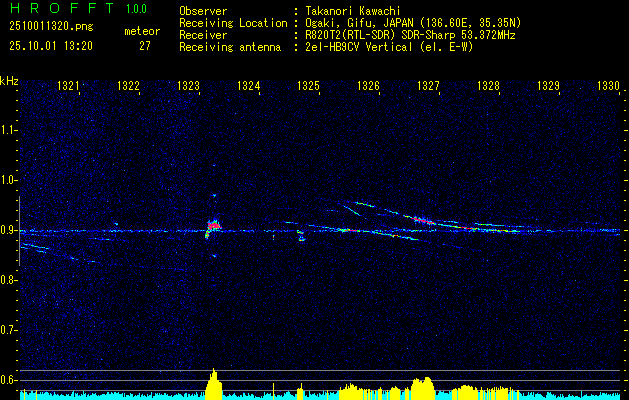Click the red sloped echo trace near 1327
The image size is (629, 400).
[422, 220]
